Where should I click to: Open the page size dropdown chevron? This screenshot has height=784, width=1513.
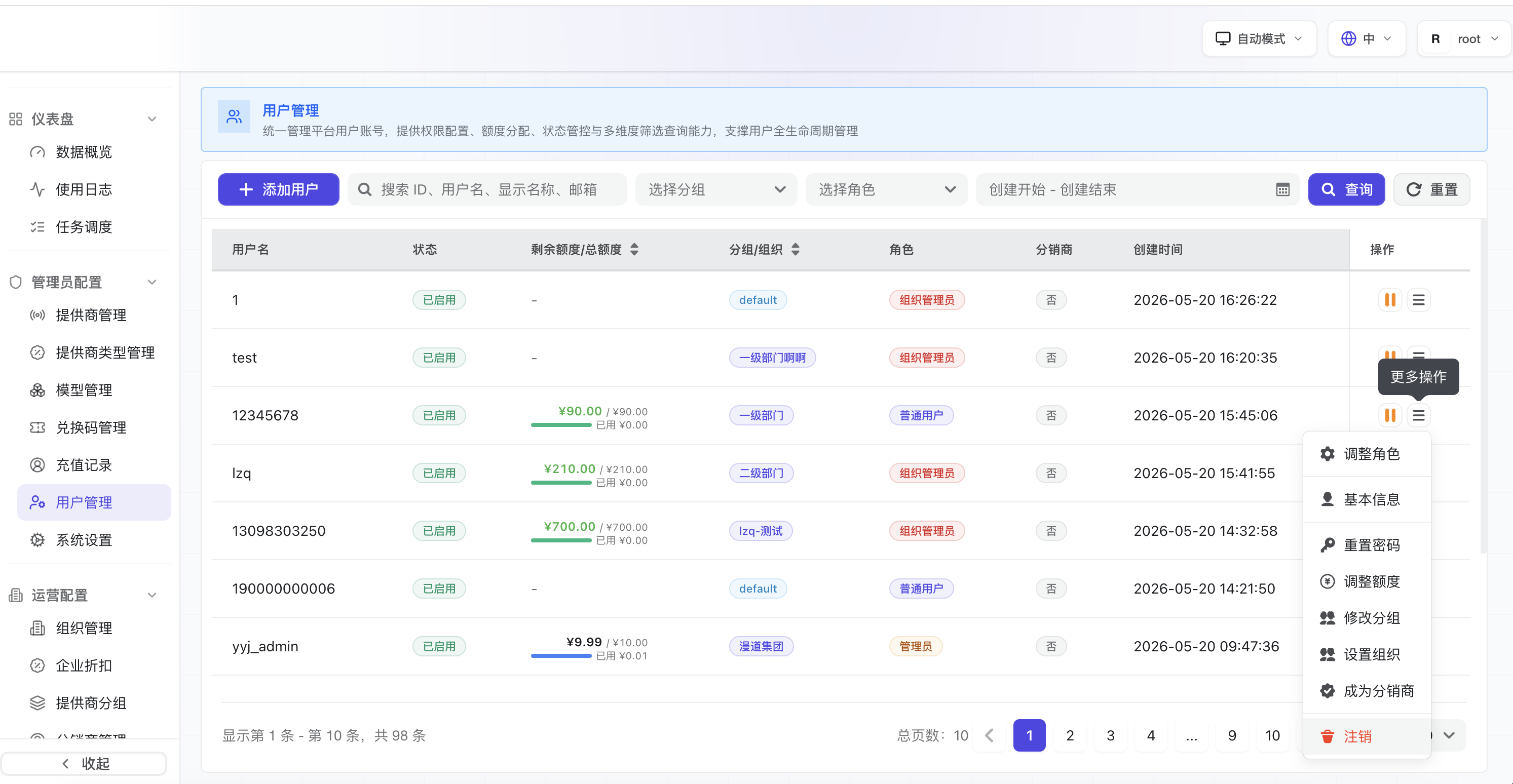[1449, 735]
